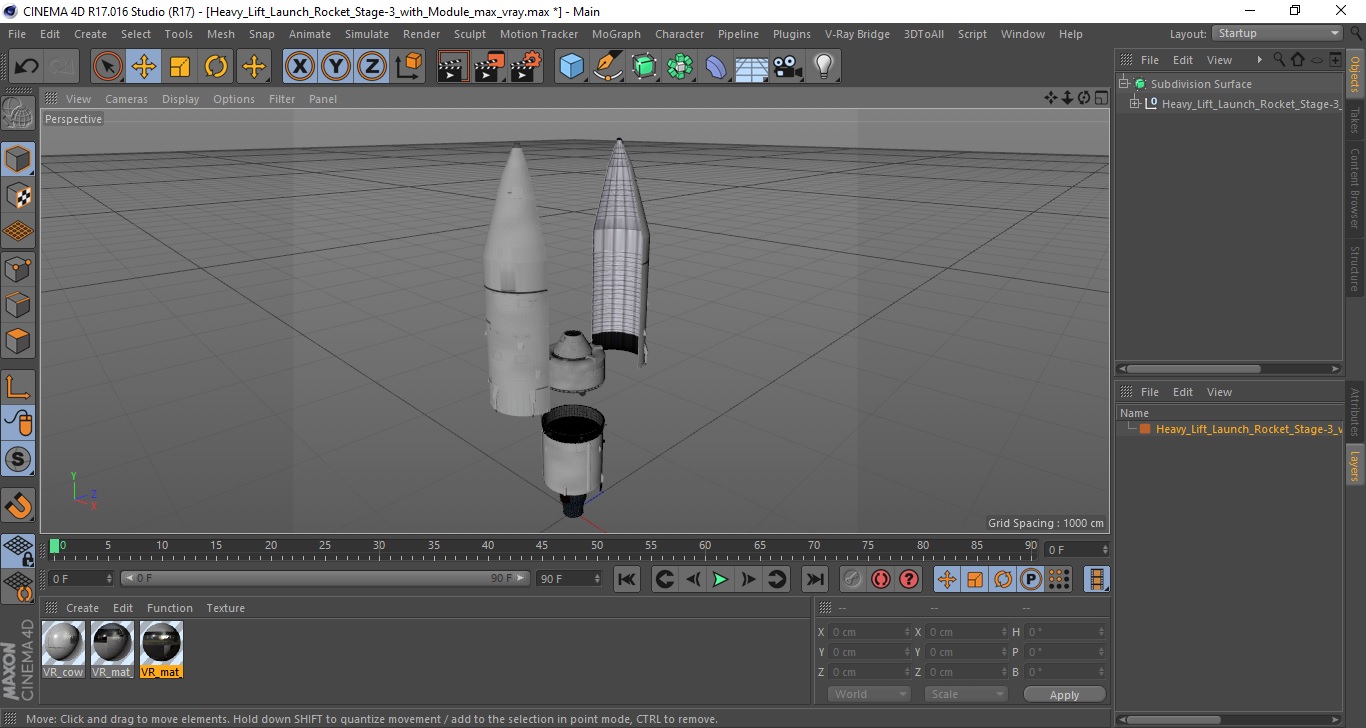
Task: Open the Layout dropdown showing Startup
Action: 1277,33
